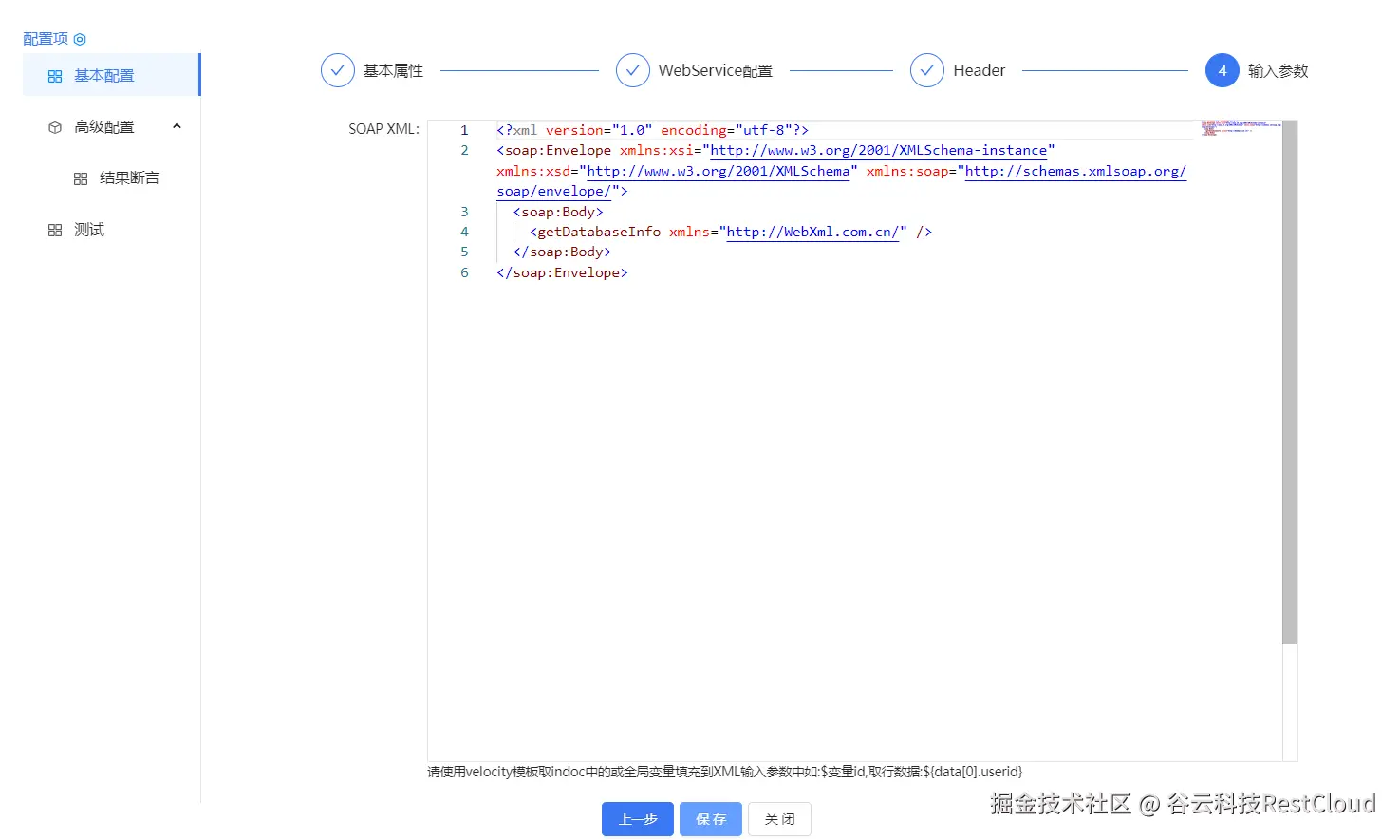This screenshot has height=840, width=1400.
Task: Click the <?xml version declaration line
Action: tap(652, 130)
